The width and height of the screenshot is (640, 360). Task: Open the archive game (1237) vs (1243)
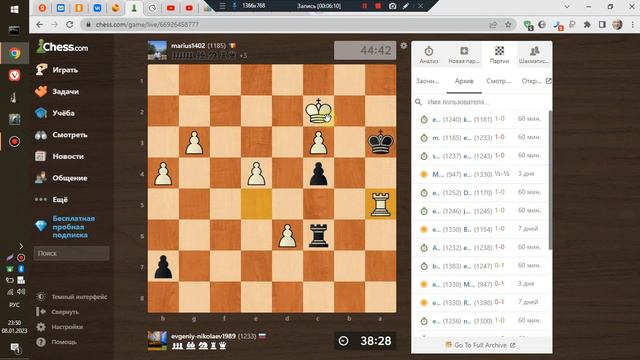pyautogui.click(x=480, y=156)
